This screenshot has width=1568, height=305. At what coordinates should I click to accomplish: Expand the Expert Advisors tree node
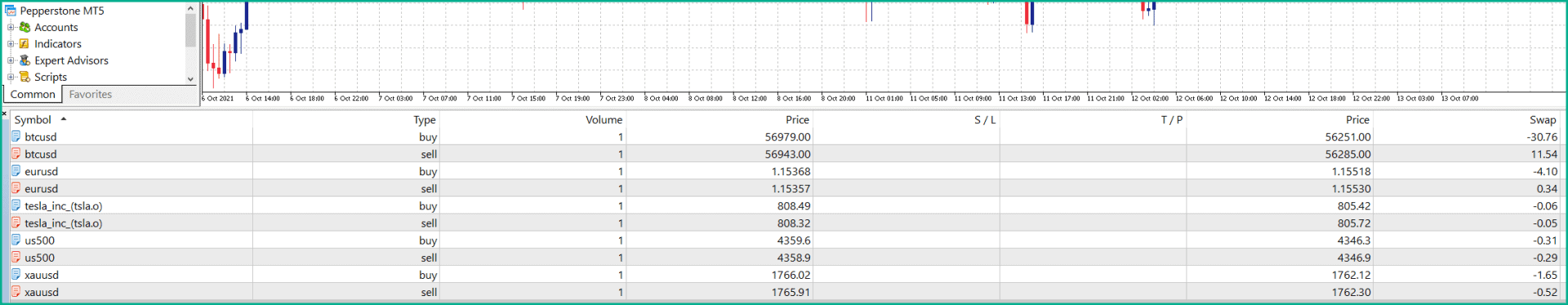11,60
